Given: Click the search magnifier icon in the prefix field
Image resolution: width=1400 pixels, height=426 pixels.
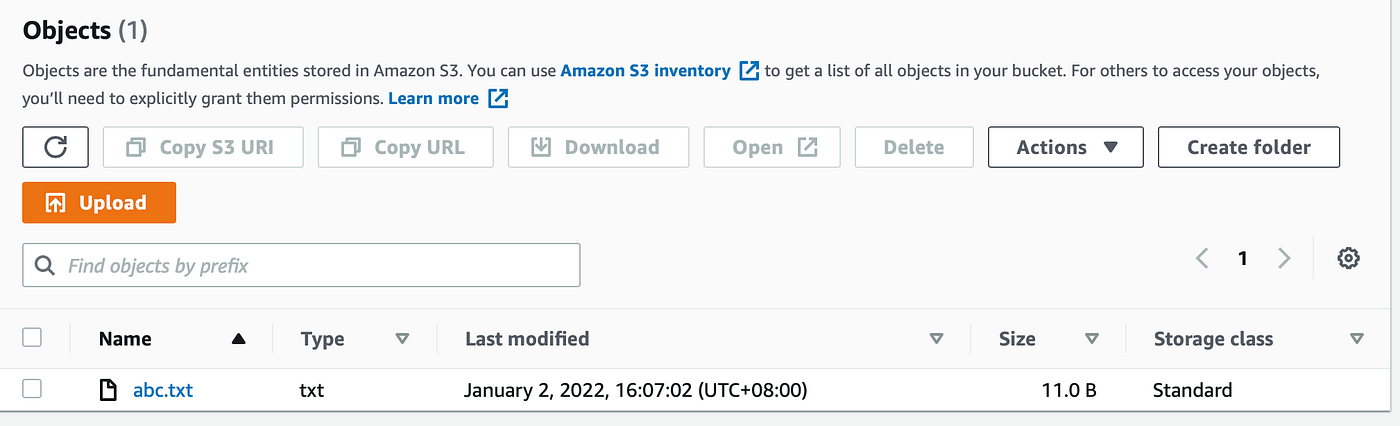Looking at the screenshot, I should [44, 266].
